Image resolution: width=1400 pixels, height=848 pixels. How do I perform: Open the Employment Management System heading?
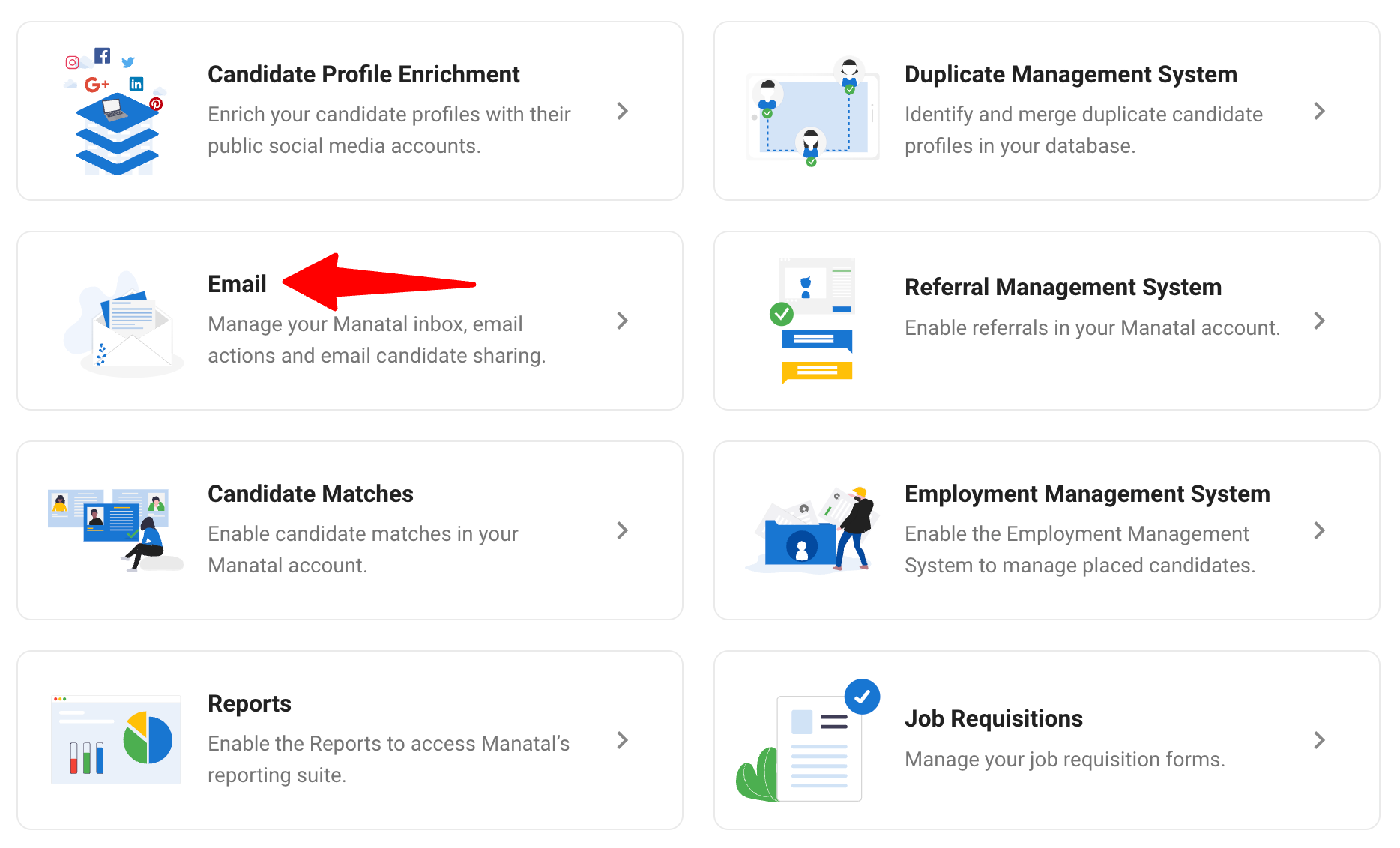click(x=1087, y=494)
